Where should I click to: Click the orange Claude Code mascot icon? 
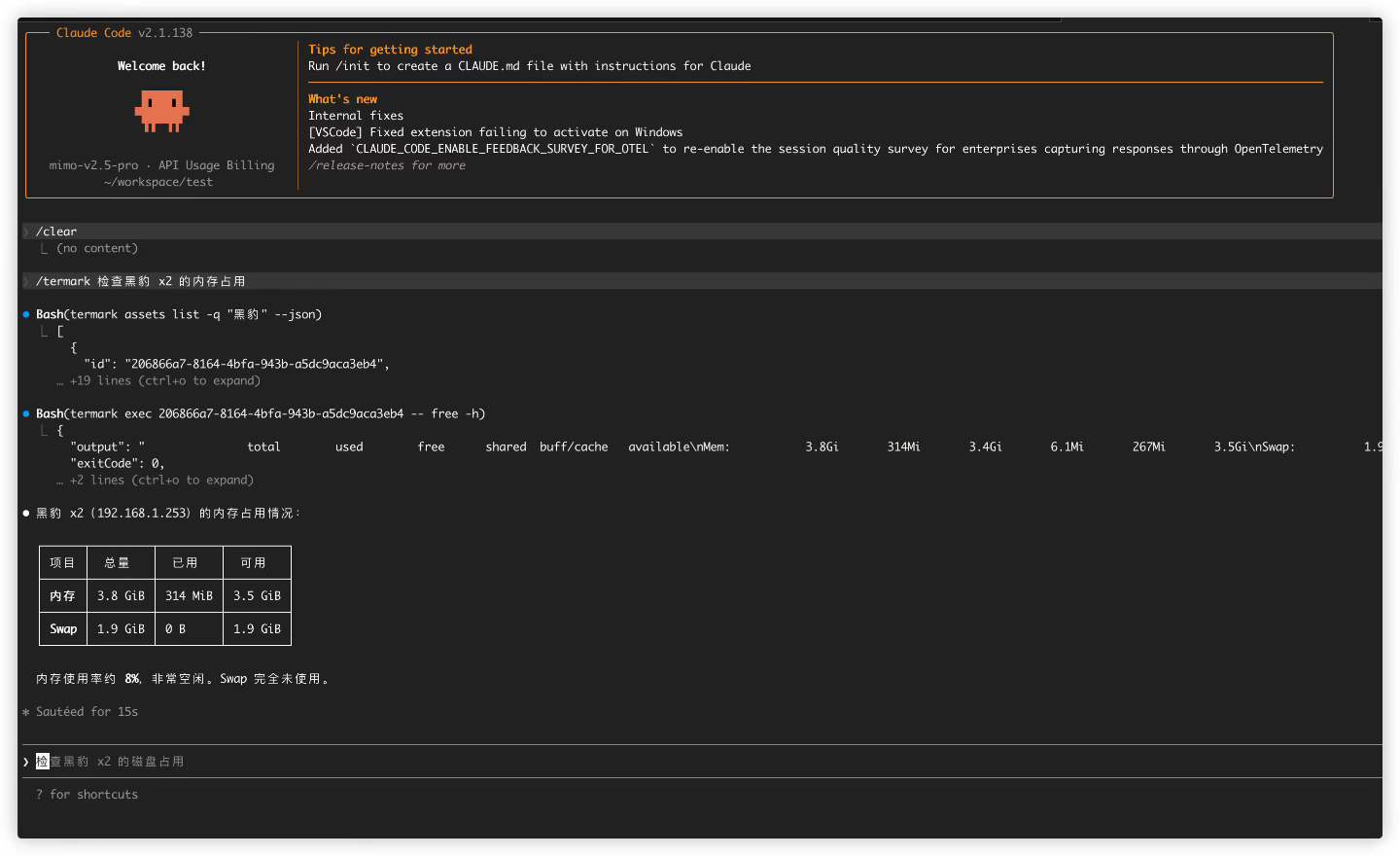161,111
